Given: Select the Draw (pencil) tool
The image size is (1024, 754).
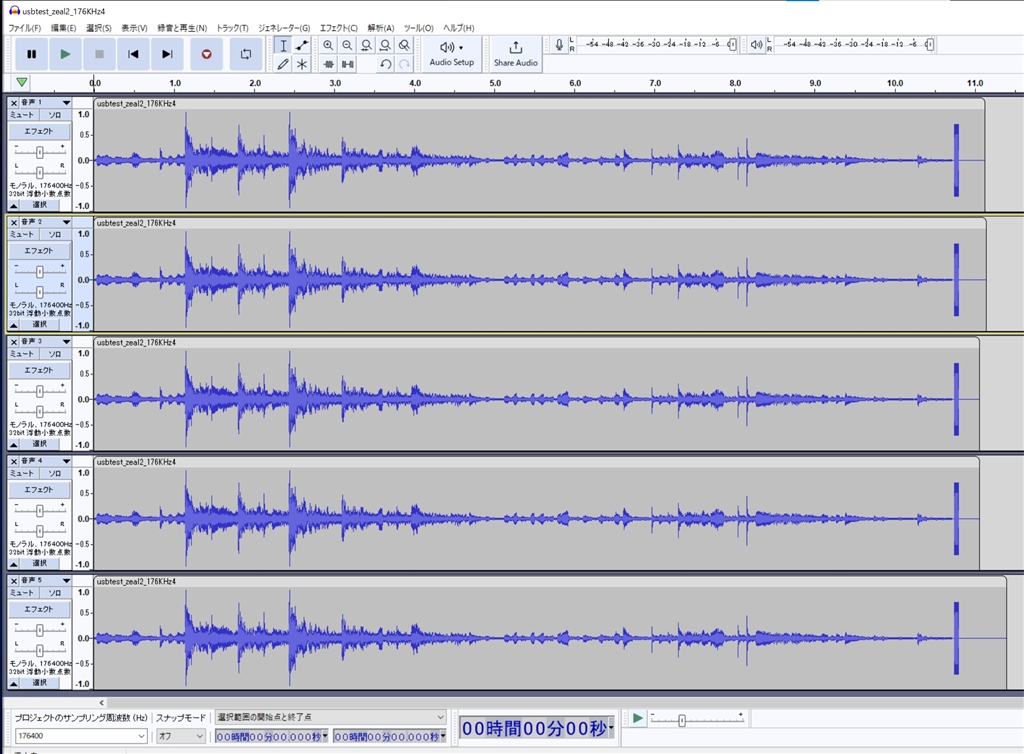Looking at the screenshot, I should 283,64.
